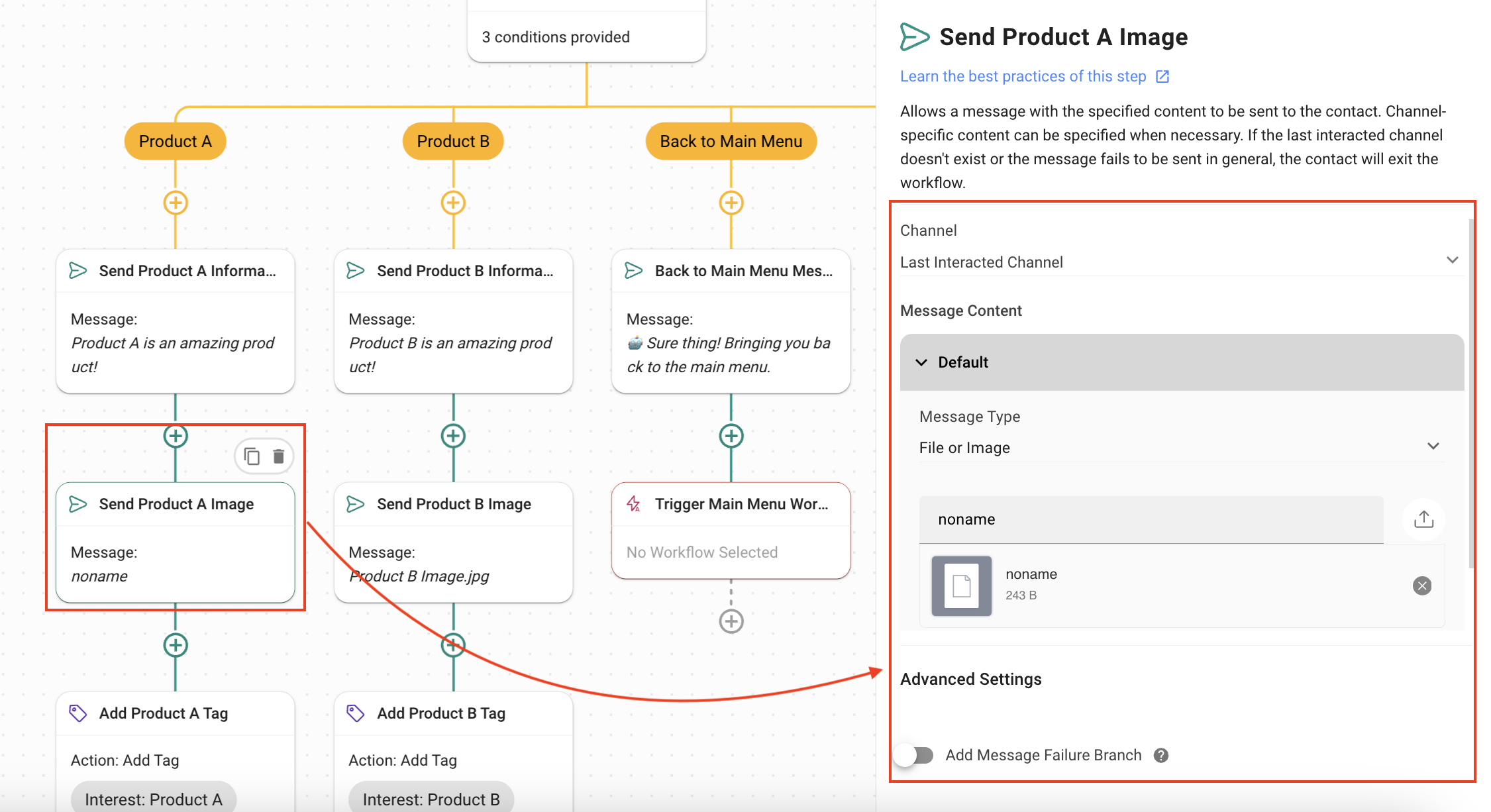The height and width of the screenshot is (812, 1491).
Task: Remove the attached noname file
Action: 1421,585
